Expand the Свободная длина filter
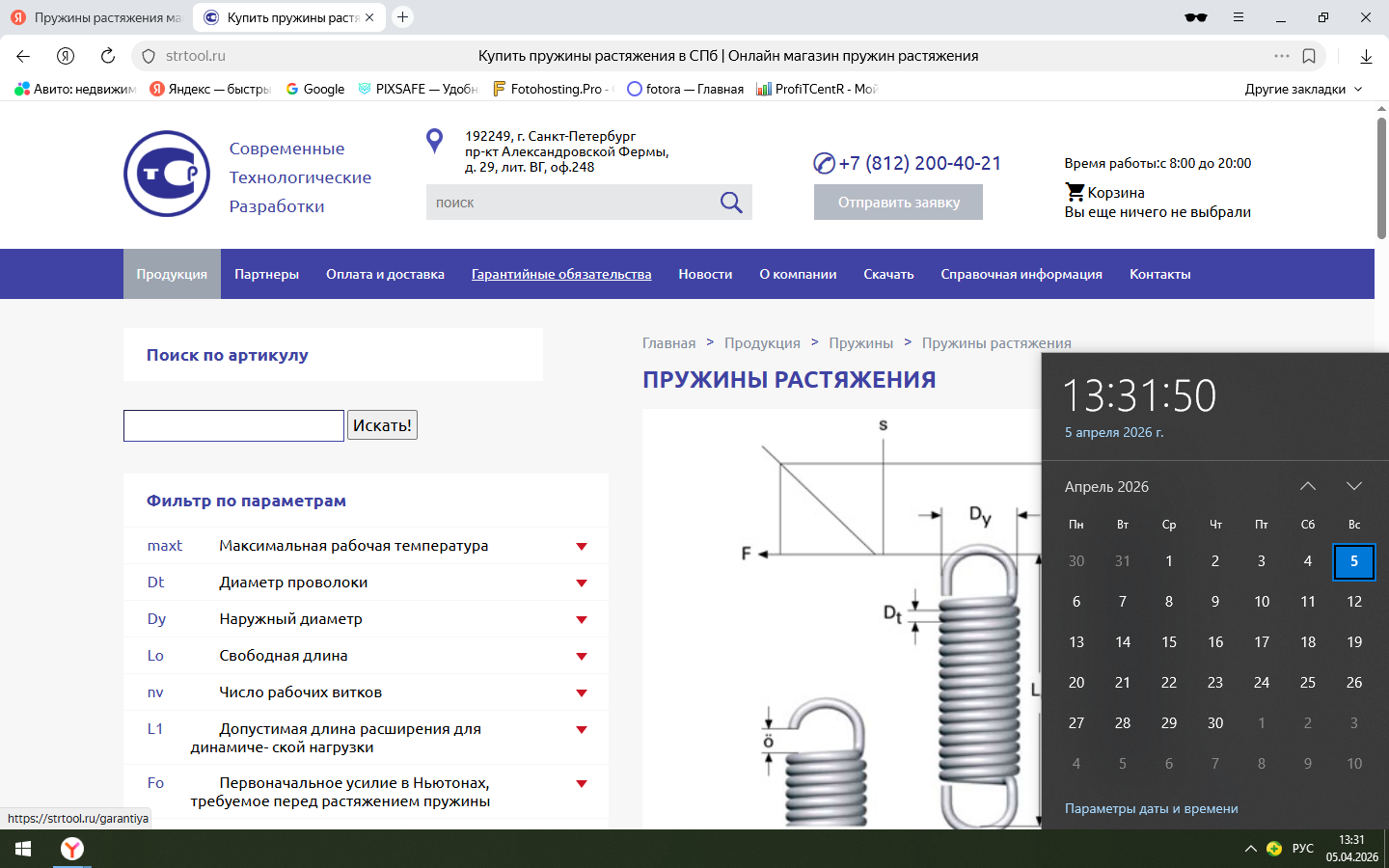1389x868 pixels. coord(582,656)
